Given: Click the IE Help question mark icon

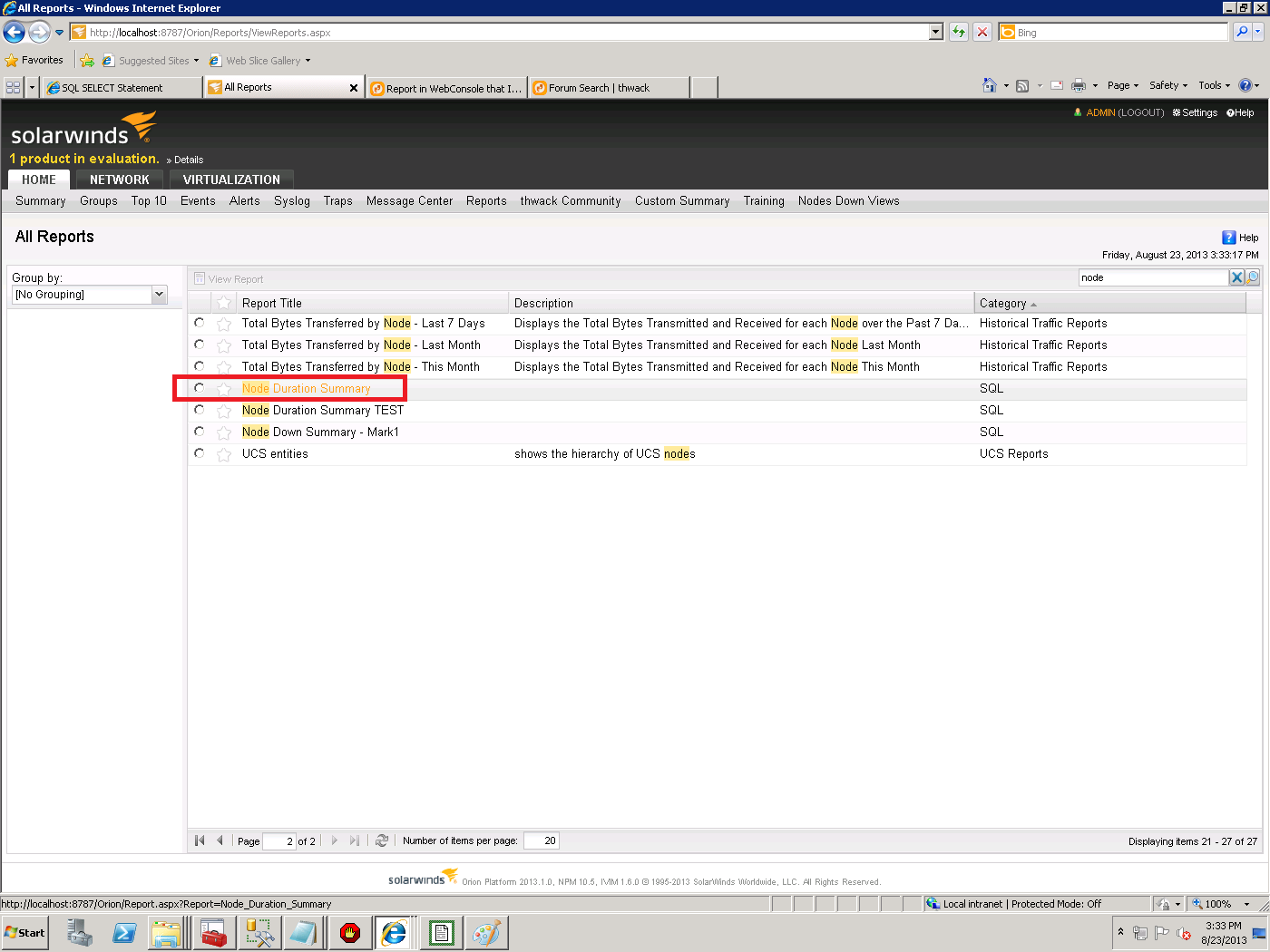Looking at the screenshot, I should [1246, 85].
